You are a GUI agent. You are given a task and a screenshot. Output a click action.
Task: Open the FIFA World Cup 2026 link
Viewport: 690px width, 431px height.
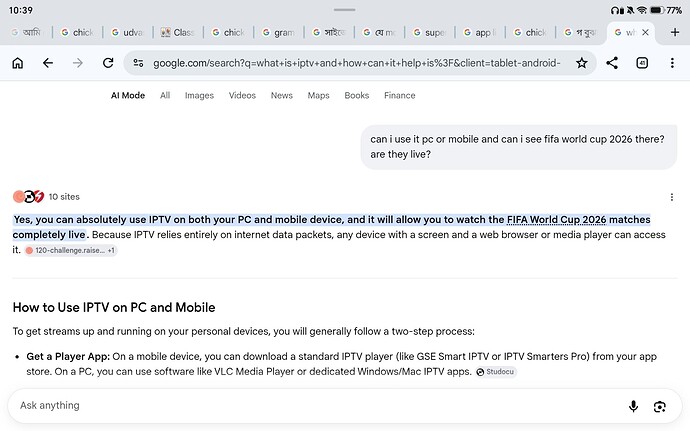[x=556, y=219]
